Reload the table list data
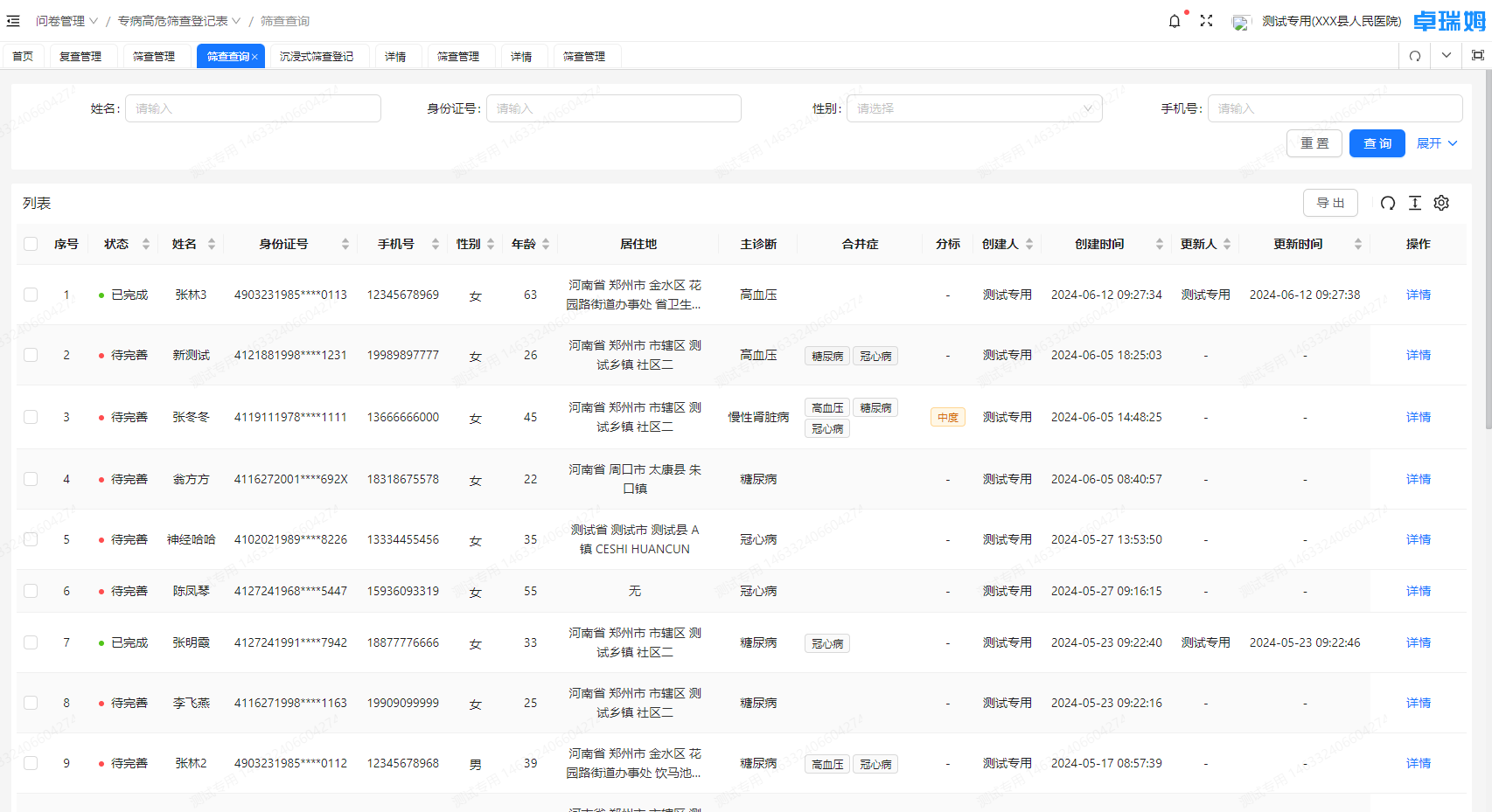Viewport: 1492px width, 812px height. click(x=1388, y=203)
